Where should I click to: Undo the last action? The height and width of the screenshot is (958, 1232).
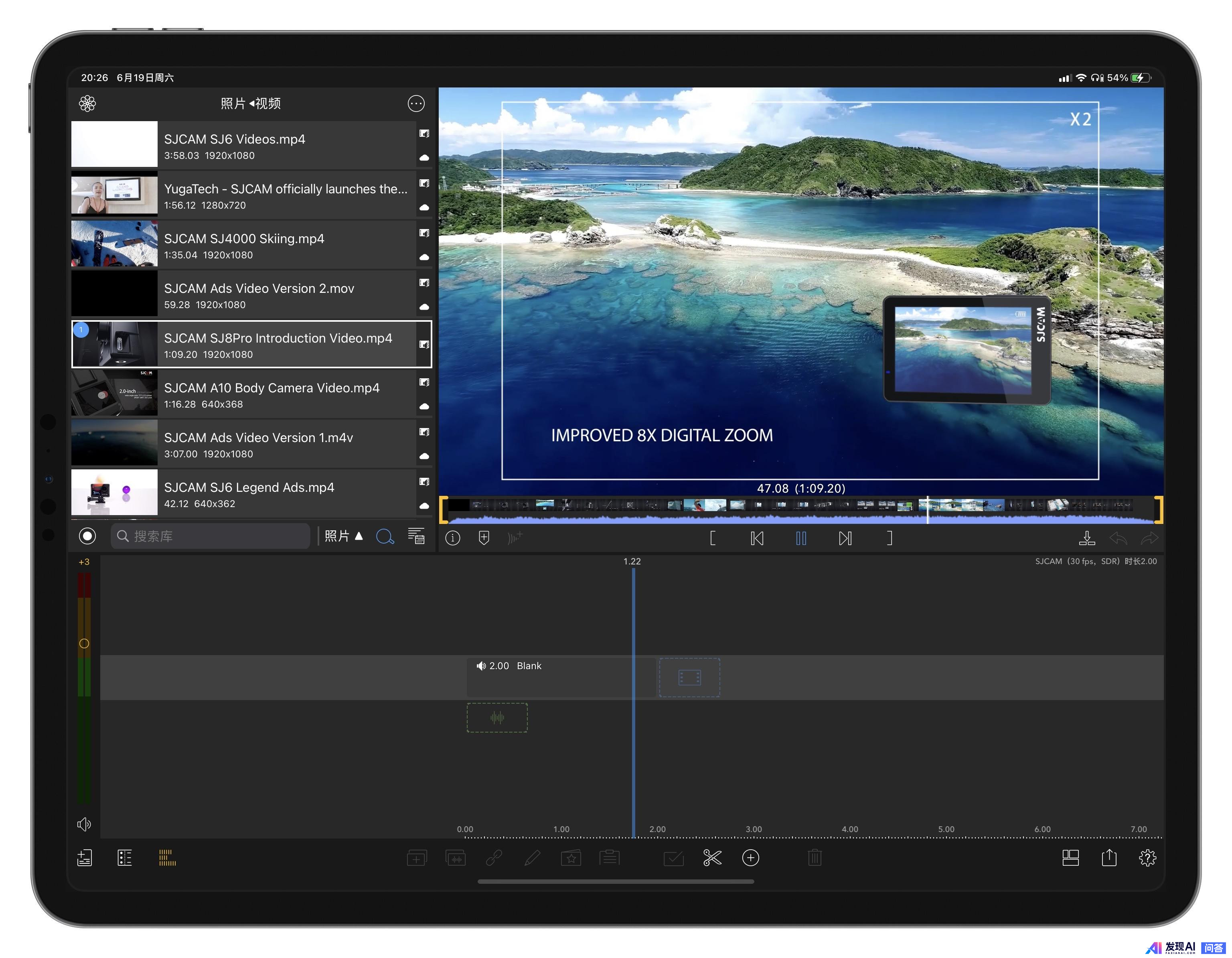point(1118,538)
